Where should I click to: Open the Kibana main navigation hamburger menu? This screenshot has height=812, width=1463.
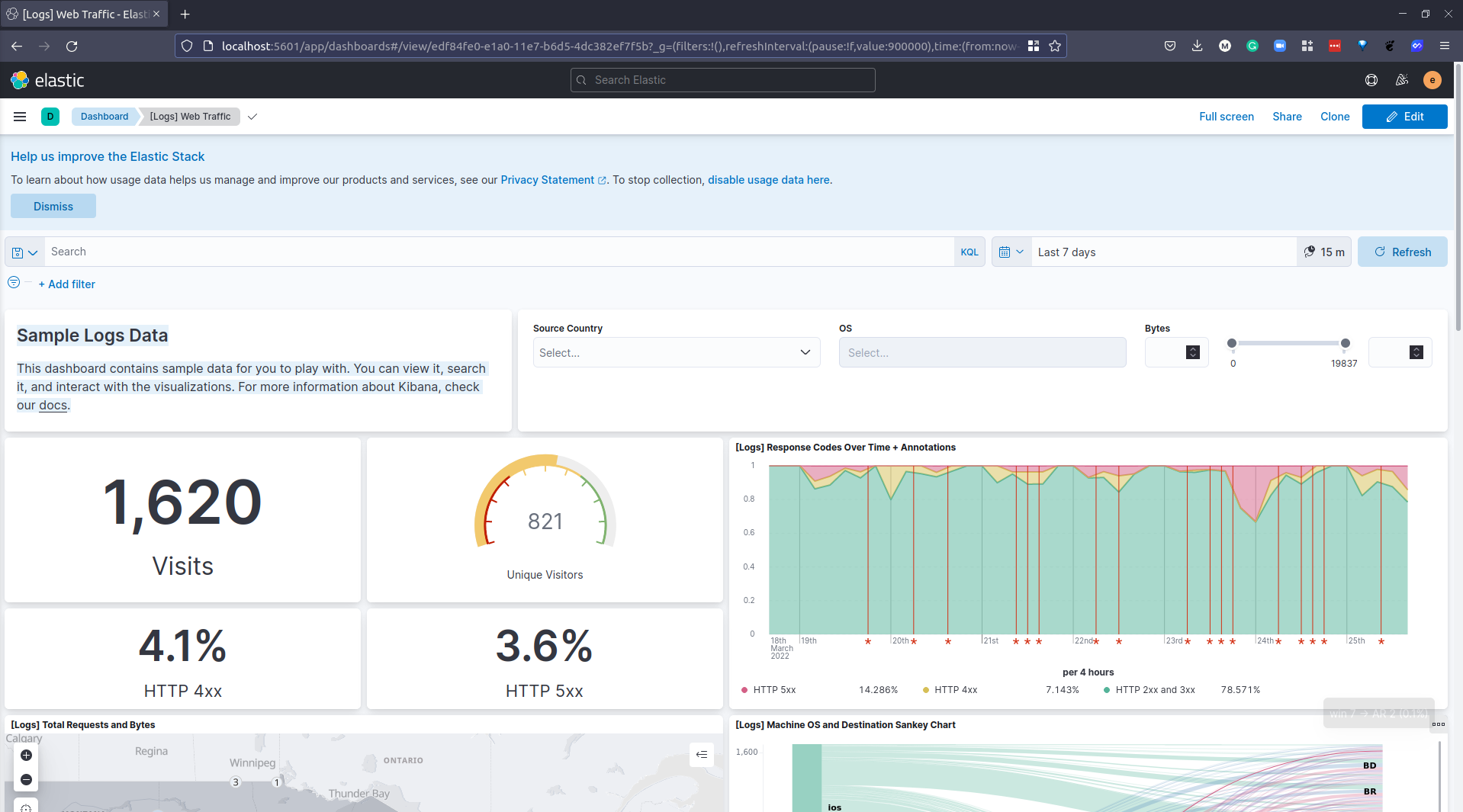(x=20, y=117)
